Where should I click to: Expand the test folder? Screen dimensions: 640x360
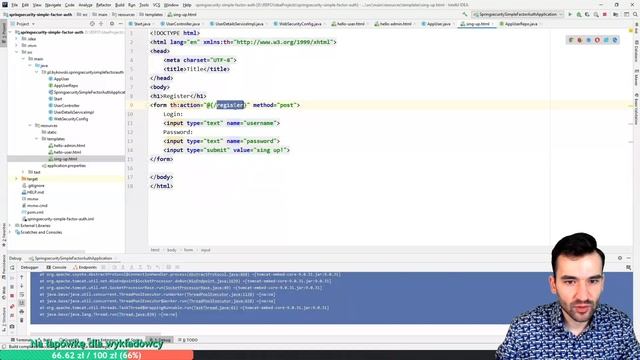(23, 172)
